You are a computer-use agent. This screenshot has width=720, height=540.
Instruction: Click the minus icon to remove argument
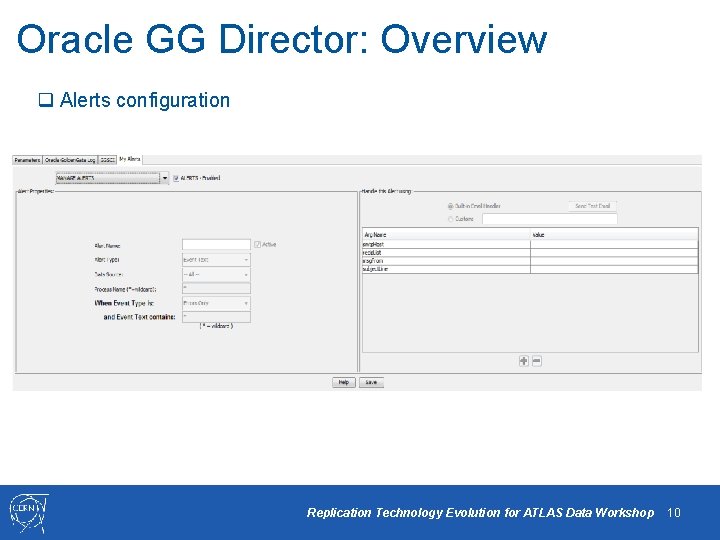(536, 361)
